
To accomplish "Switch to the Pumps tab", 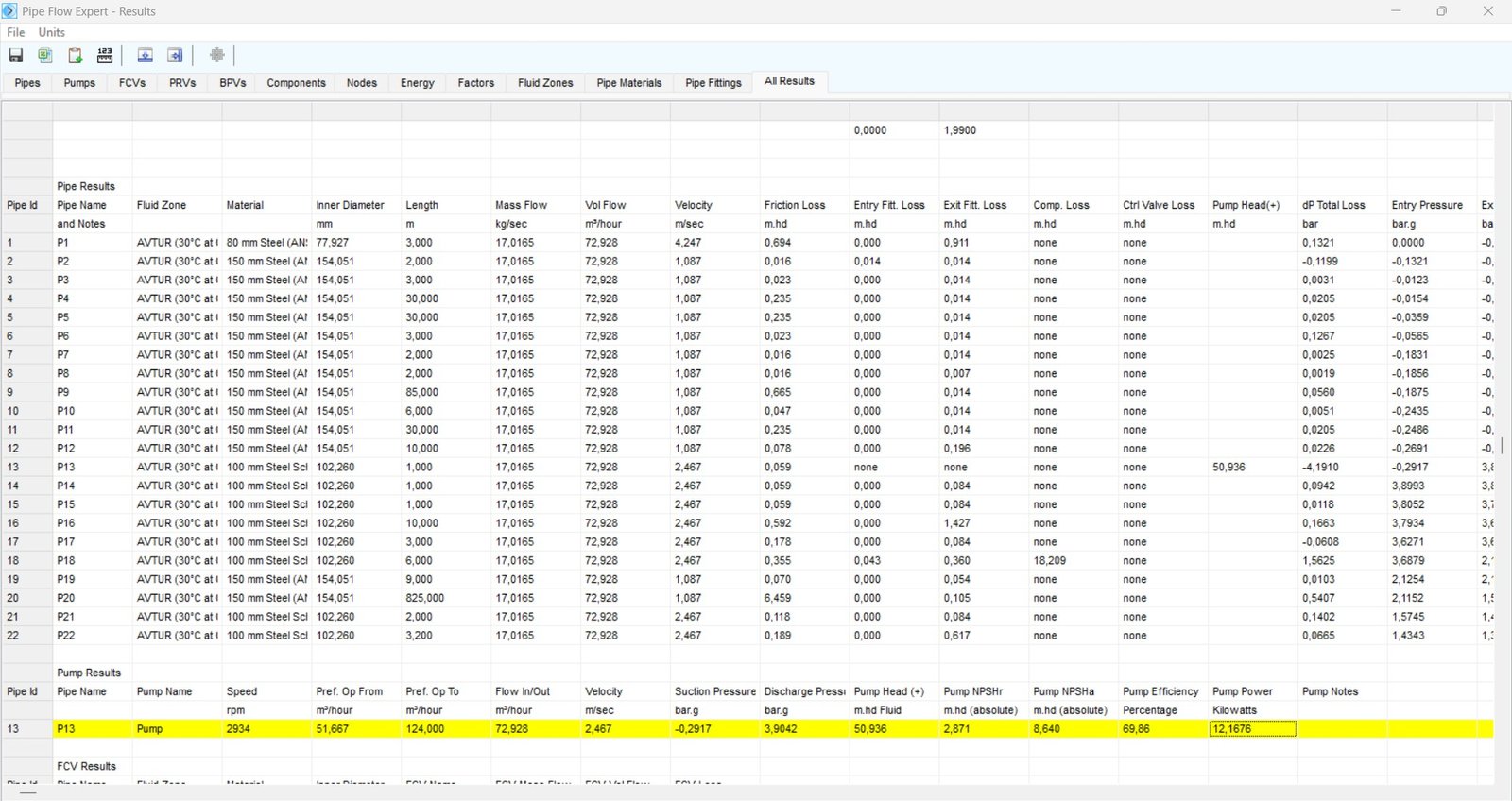I will pos(79,83).
